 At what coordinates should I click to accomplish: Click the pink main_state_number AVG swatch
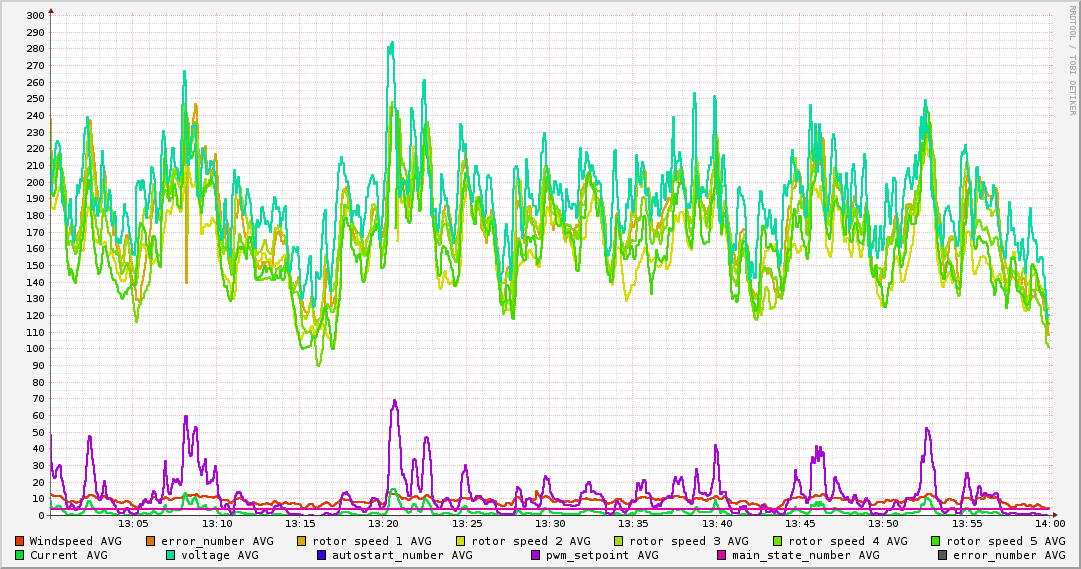[x=722, y=555]
